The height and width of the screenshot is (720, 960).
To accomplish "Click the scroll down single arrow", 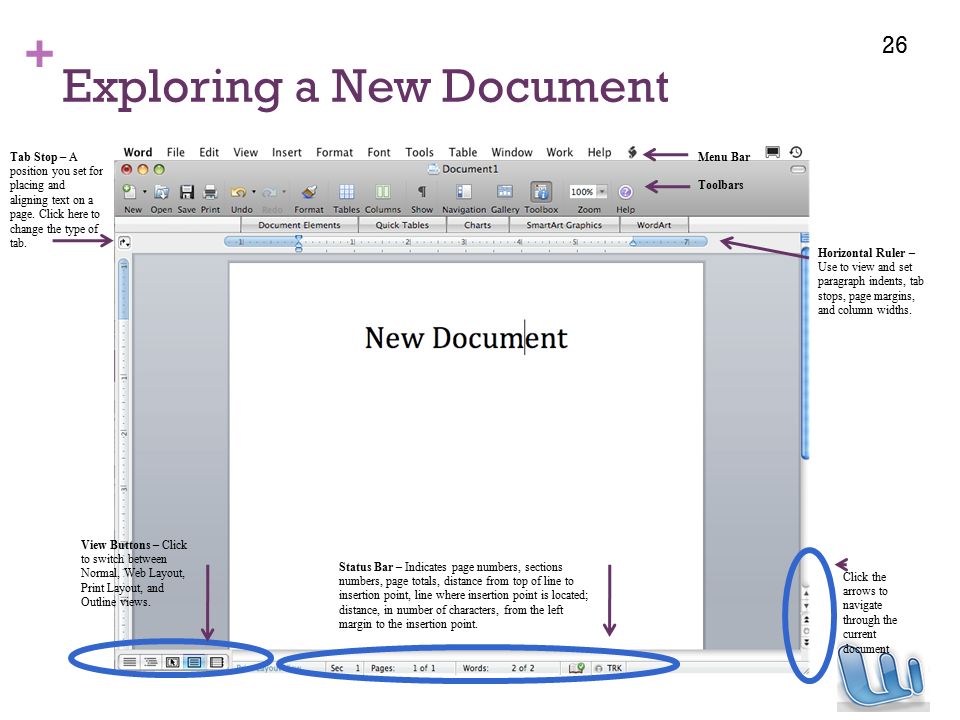I will pyautogui.click(x=806, y=606).
